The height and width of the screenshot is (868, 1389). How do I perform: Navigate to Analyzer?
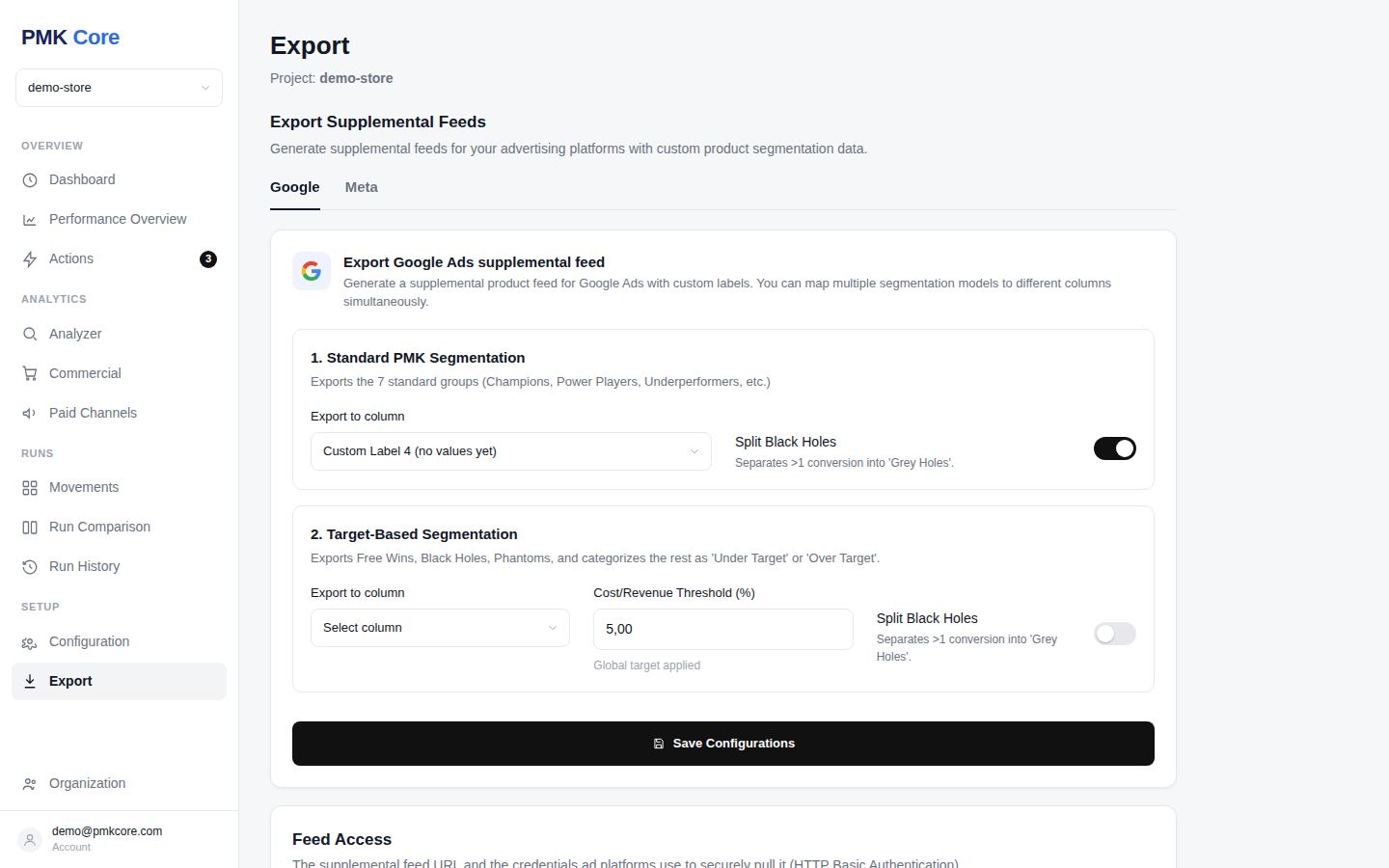(119, 335)
